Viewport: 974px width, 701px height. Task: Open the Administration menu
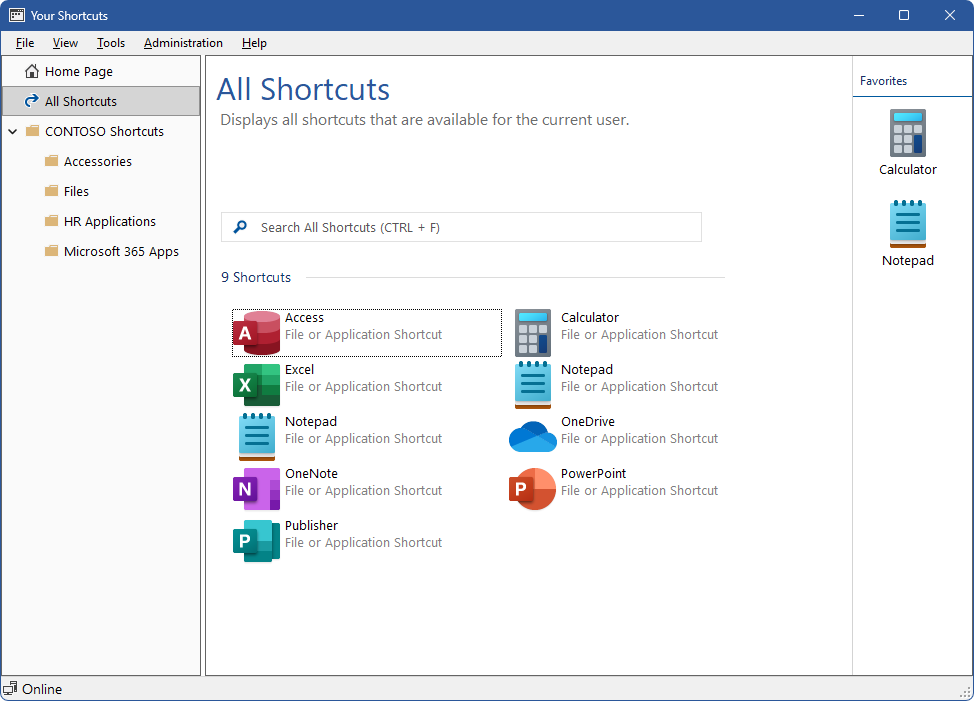coord(183,43)
